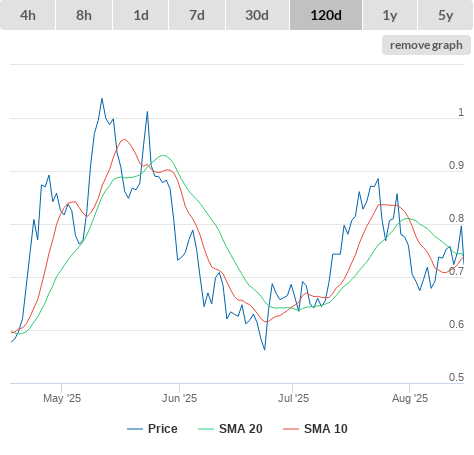This screenshot has width=474, height=455.
Task: Click the blue Price legend line swatch
Action: click(135, 429)
